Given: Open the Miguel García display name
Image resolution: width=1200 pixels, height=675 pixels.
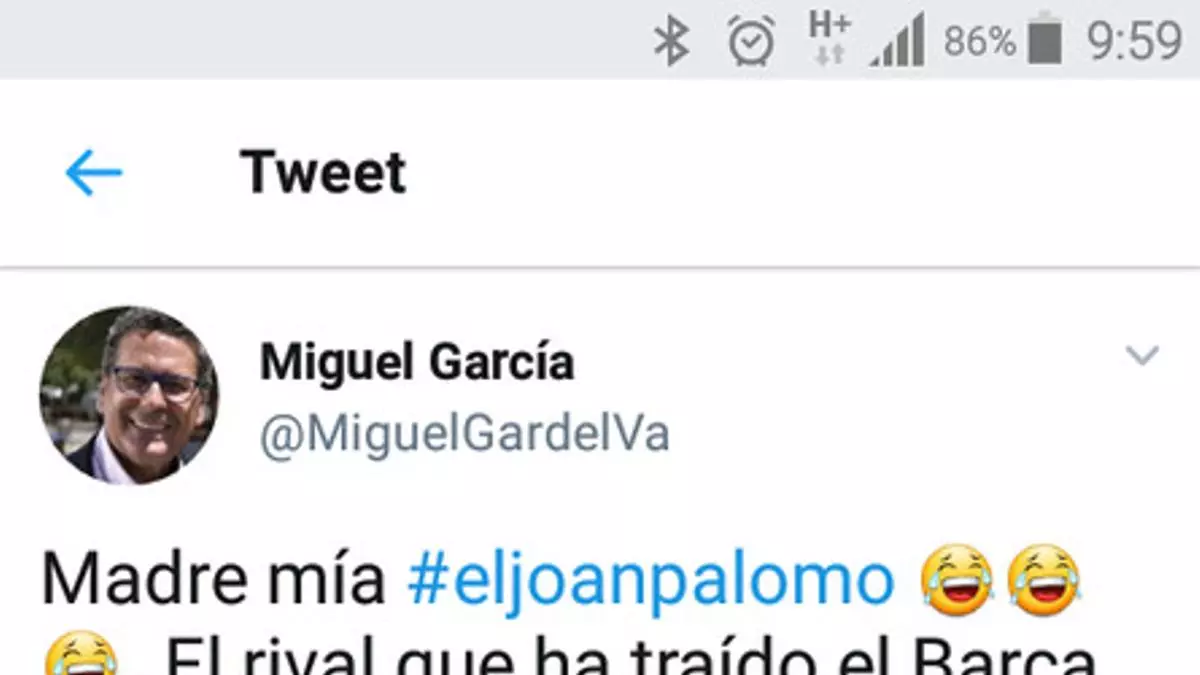Looking at the screenshot, I should click(x=417, y=362).
